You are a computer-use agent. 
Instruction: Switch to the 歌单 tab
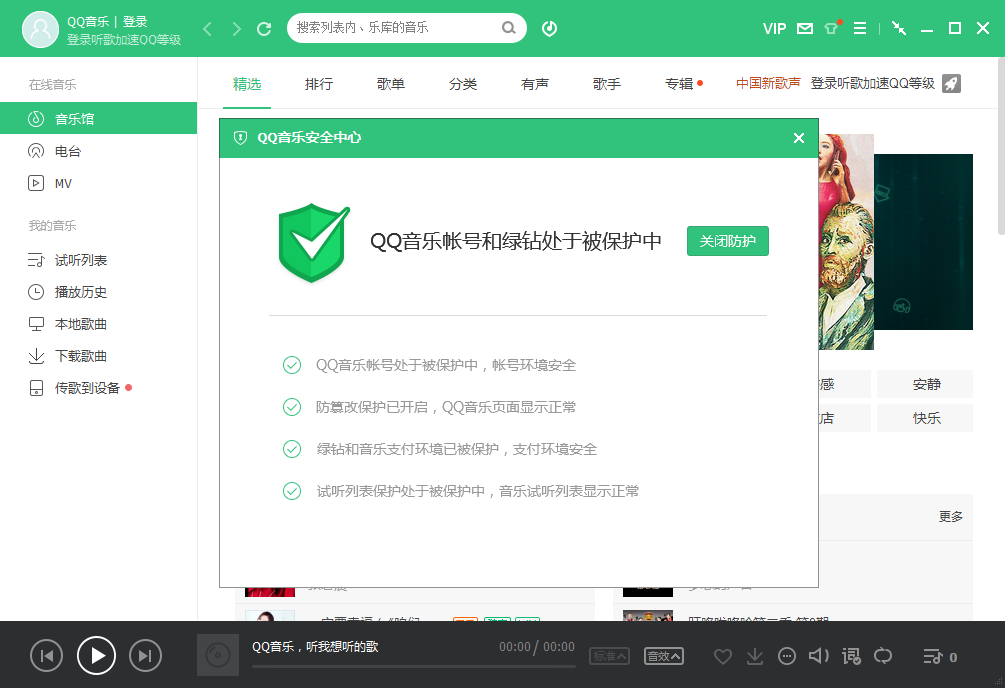tap(390, 84)
